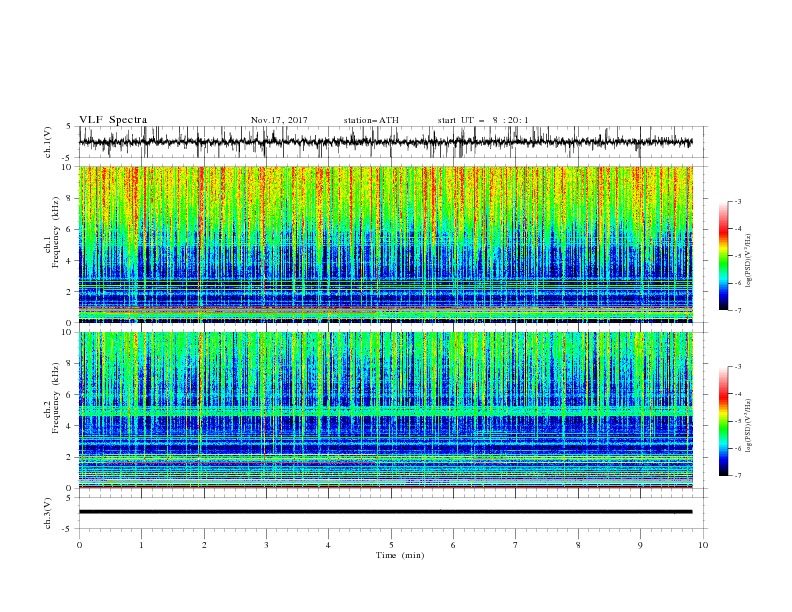The height and width of the screenshot is (612, 792).
Task: Click the "6" tick on ch.1 frequency axis
Action: click(x=70, y=230)
